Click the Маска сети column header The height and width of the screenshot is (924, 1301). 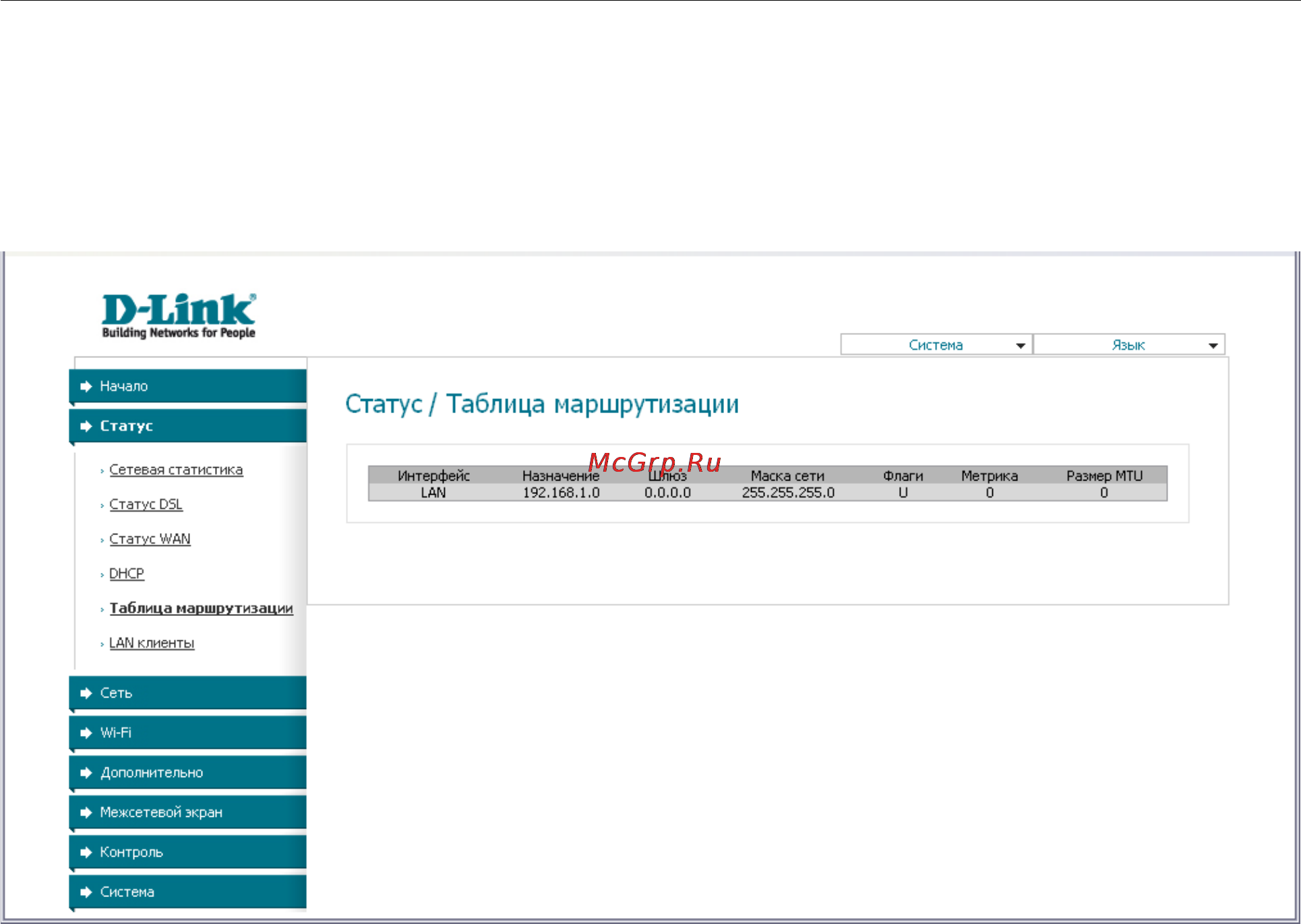click(x=787, y=475)
